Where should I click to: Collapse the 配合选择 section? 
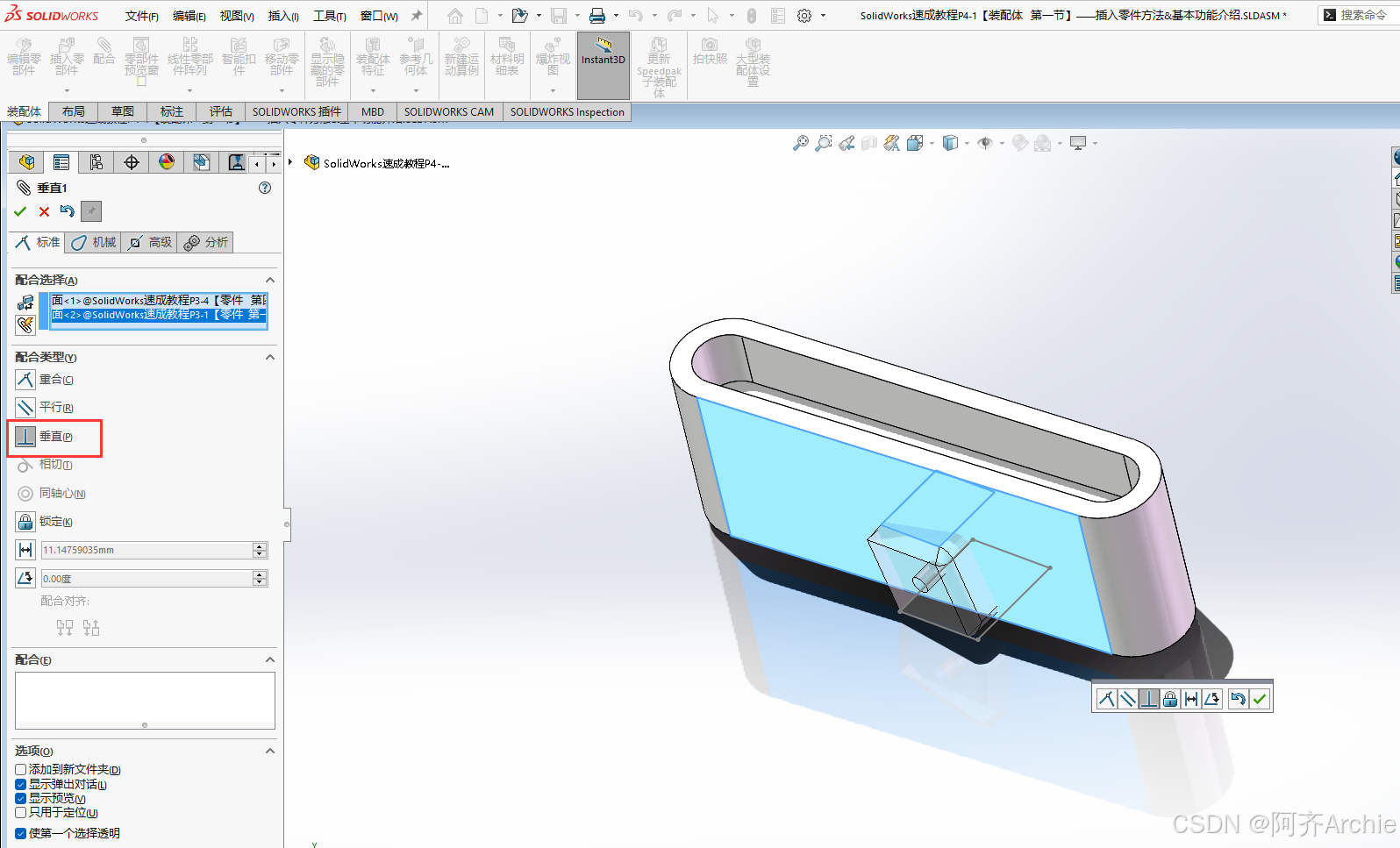[270, 280]
